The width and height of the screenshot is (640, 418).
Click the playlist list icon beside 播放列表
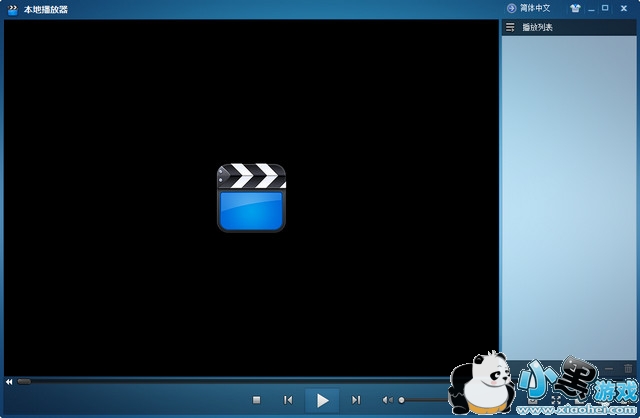tap(510, 27)
